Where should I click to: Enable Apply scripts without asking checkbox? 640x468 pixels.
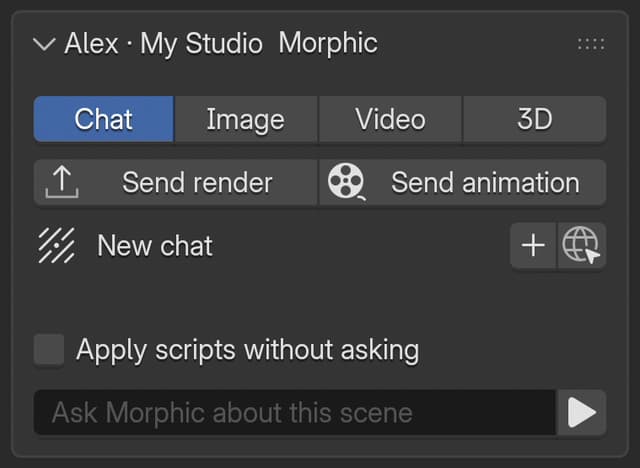pyautogui.click(x=49, y=350)
